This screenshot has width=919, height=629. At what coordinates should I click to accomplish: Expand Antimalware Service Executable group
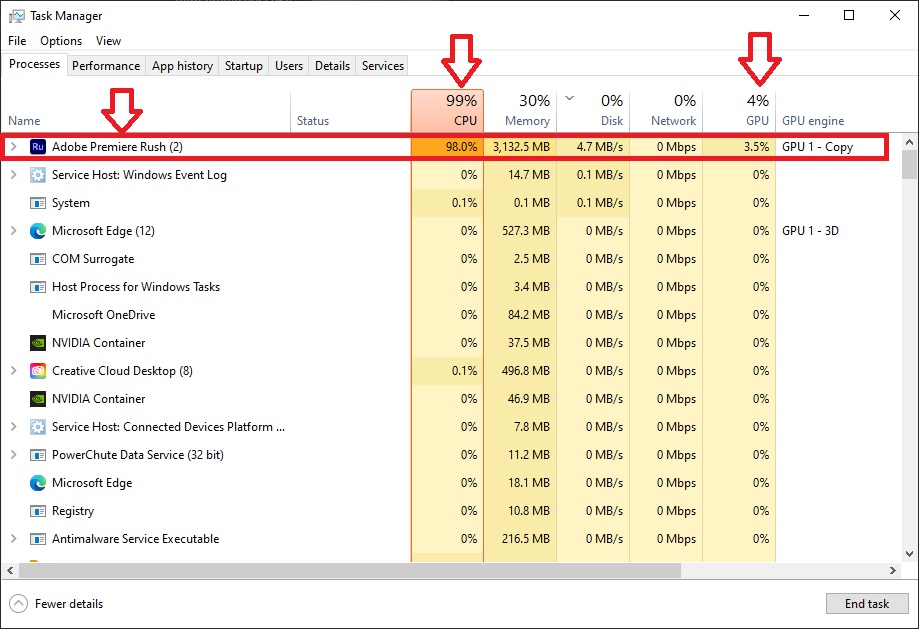coord(14,539)
